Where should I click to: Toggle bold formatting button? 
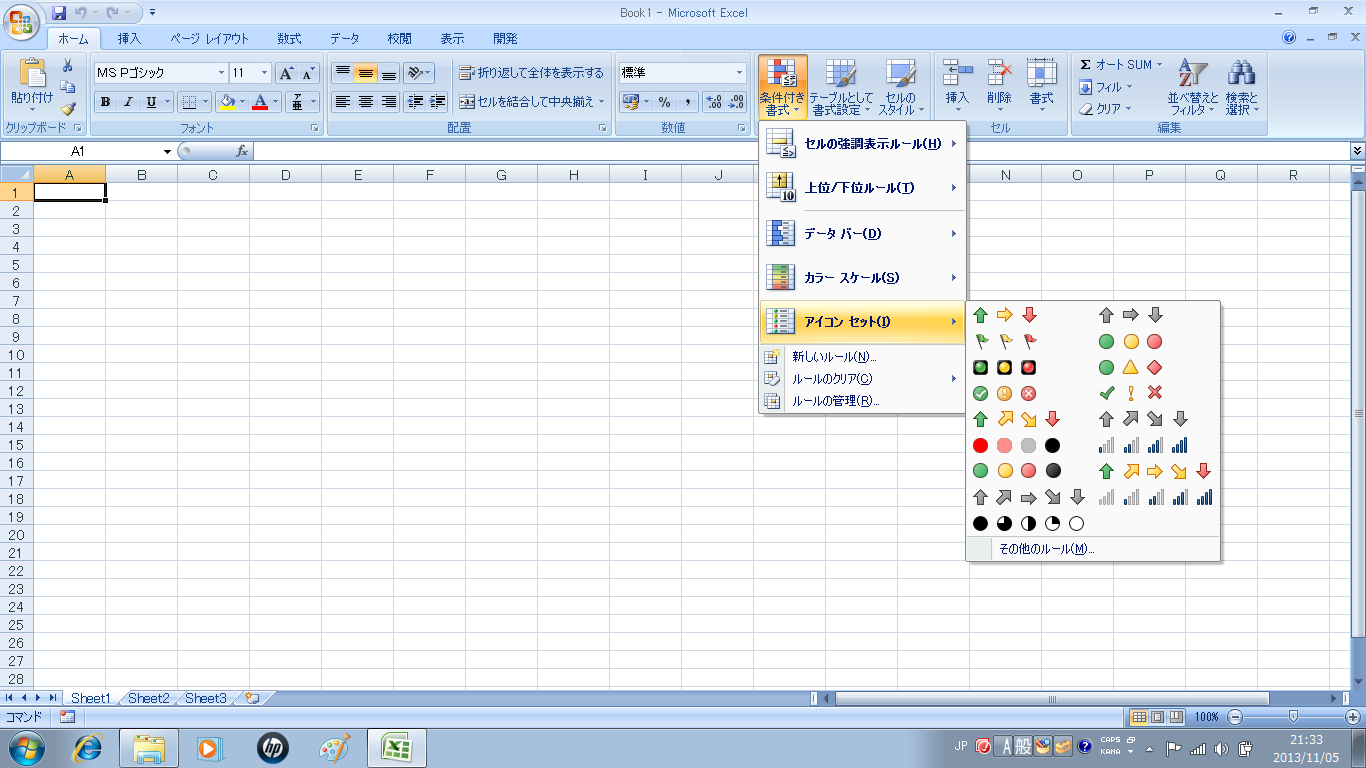click(x=105, y=102)
